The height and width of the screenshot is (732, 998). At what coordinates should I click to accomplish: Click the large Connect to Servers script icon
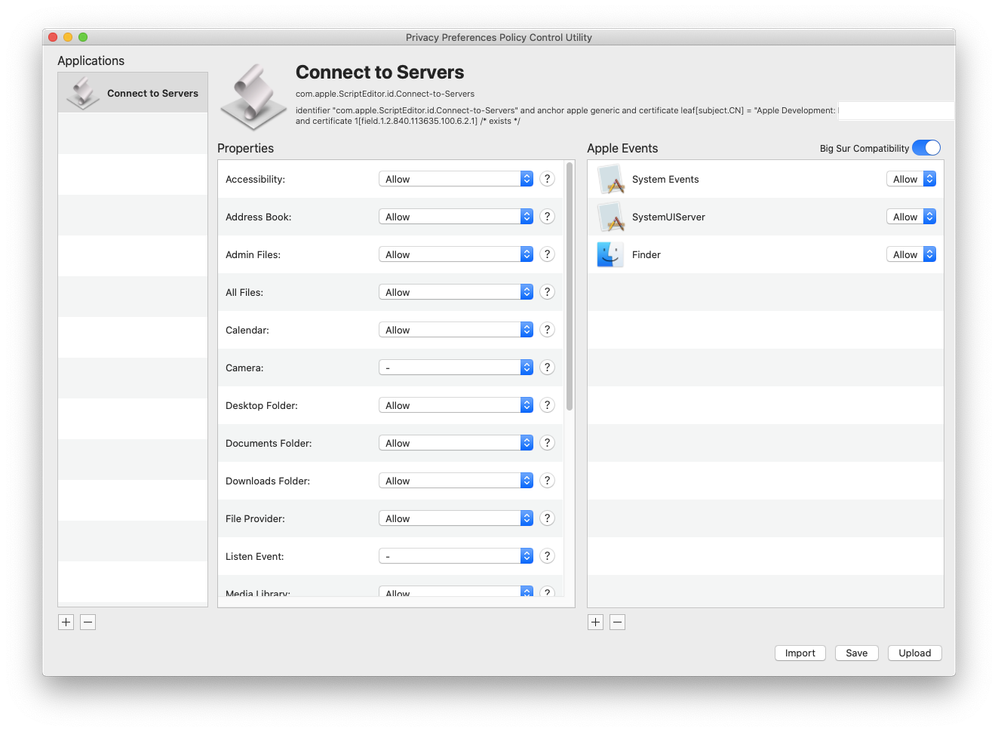pyautogui.click(x=253, y=97)
